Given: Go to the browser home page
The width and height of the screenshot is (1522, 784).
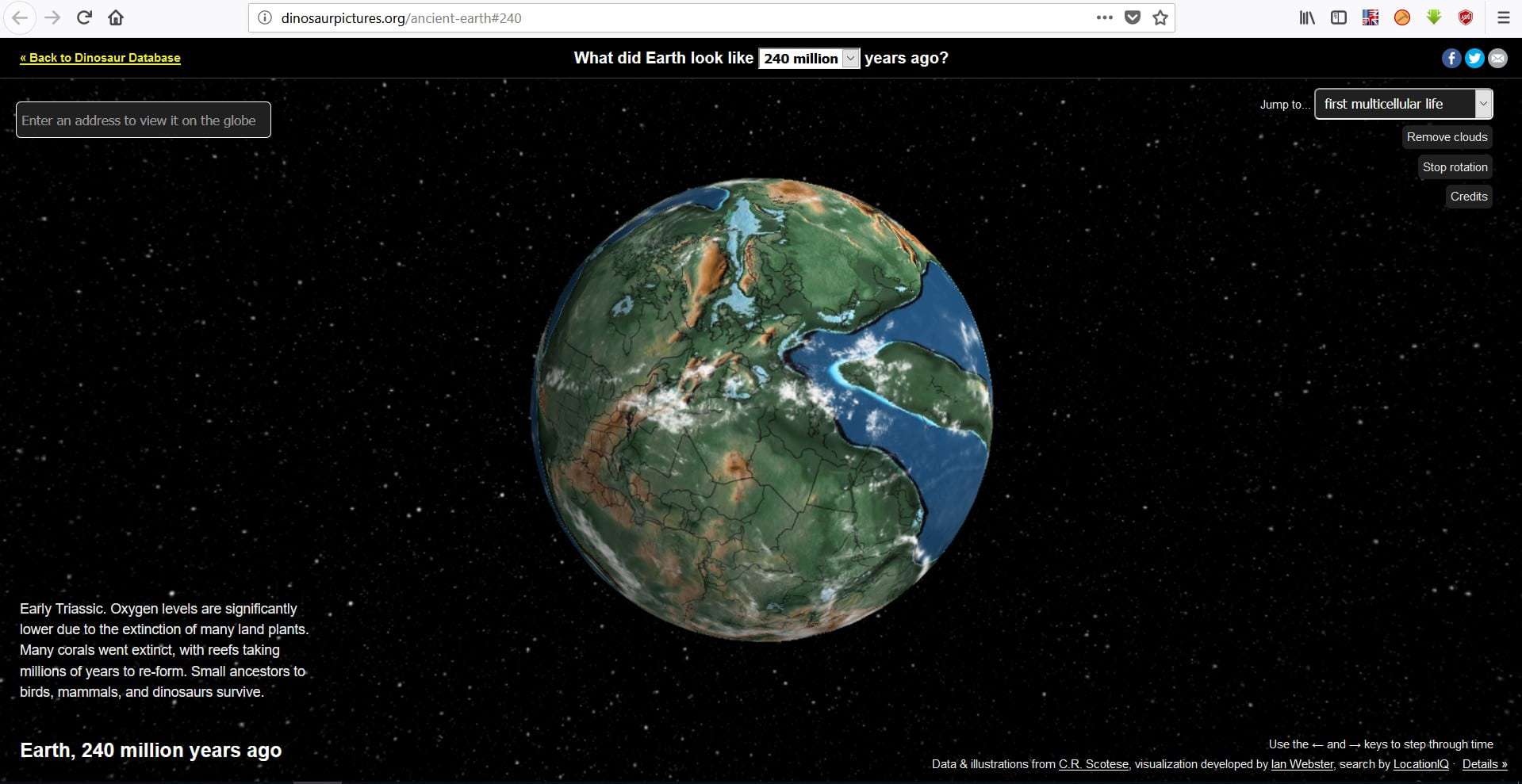Looking at the screenshot, I should (x=116, y=17).
